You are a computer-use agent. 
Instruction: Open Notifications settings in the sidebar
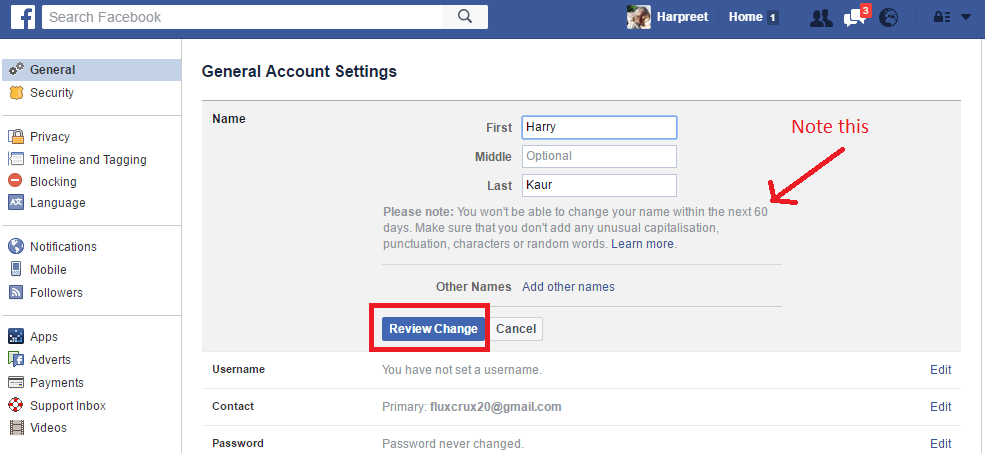63,247
